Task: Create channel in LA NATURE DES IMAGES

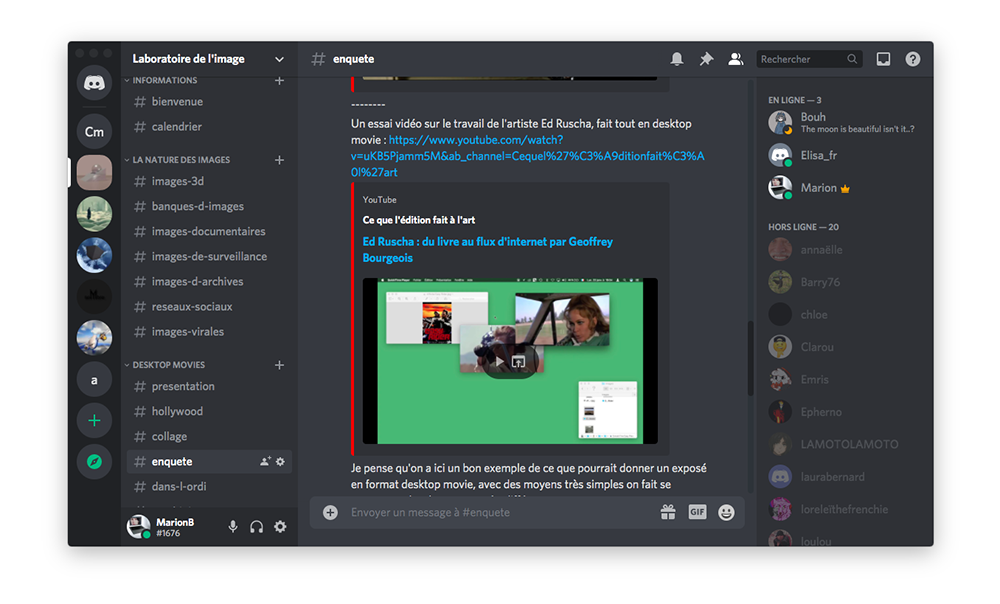Action: [x=279, y=159]
